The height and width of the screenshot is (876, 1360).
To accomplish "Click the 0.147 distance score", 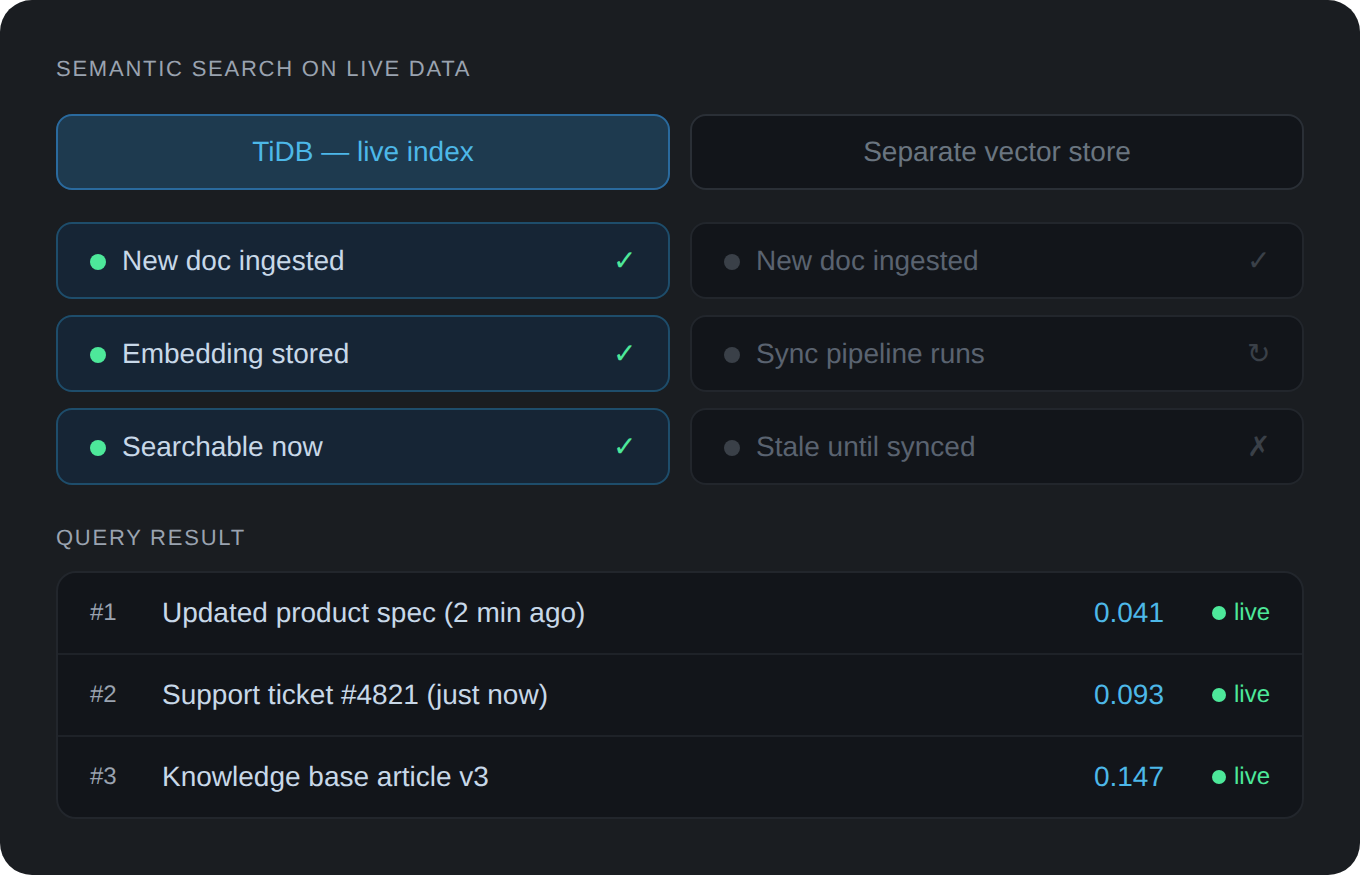I will [1128, 777].
